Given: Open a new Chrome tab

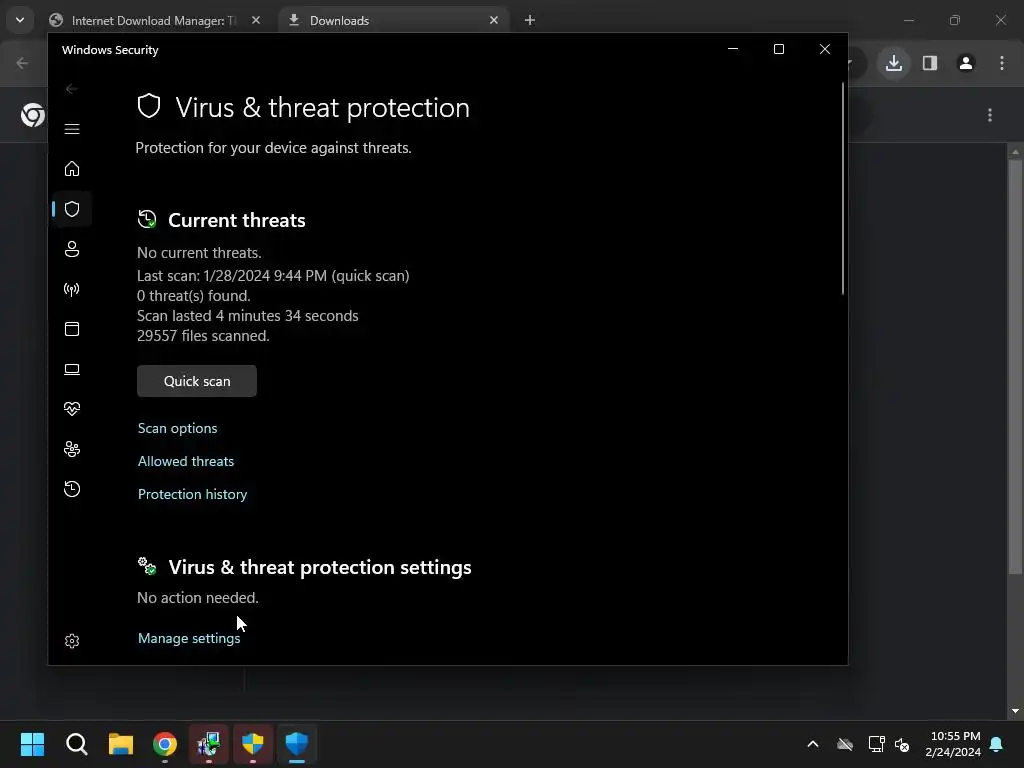Looking at the screenshot, I should [x=530, y=20].
